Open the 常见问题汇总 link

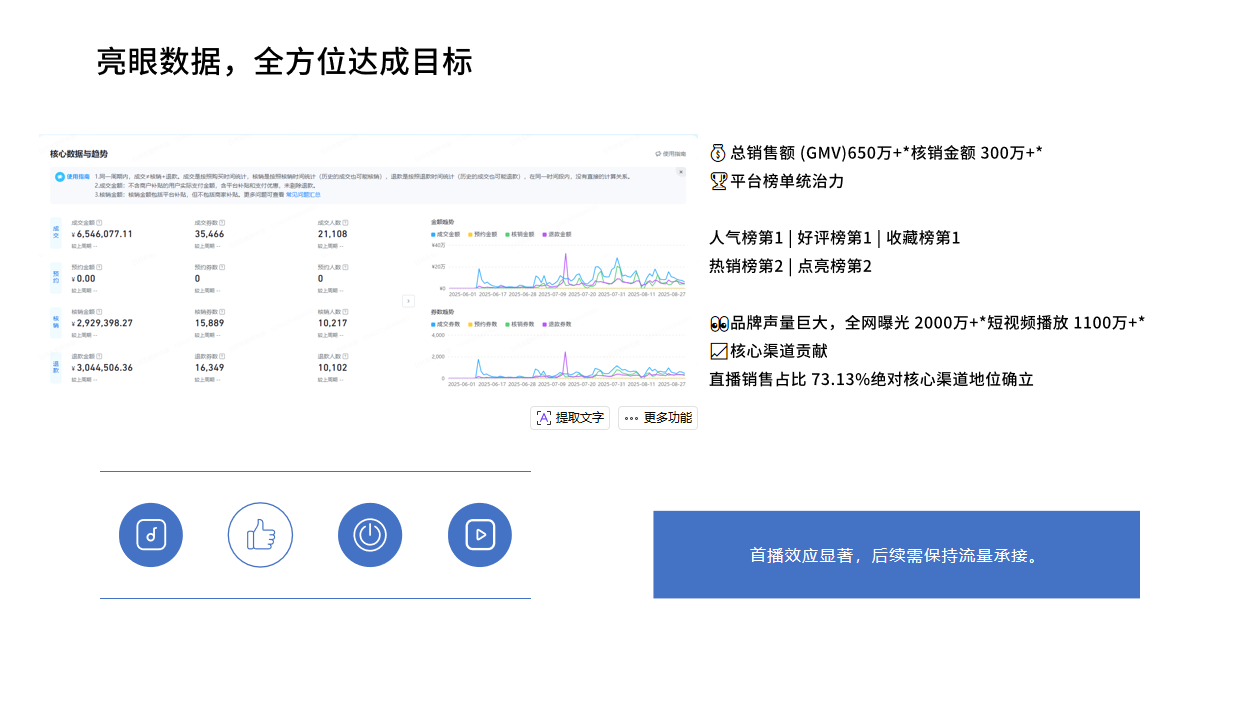coord(303,194)
